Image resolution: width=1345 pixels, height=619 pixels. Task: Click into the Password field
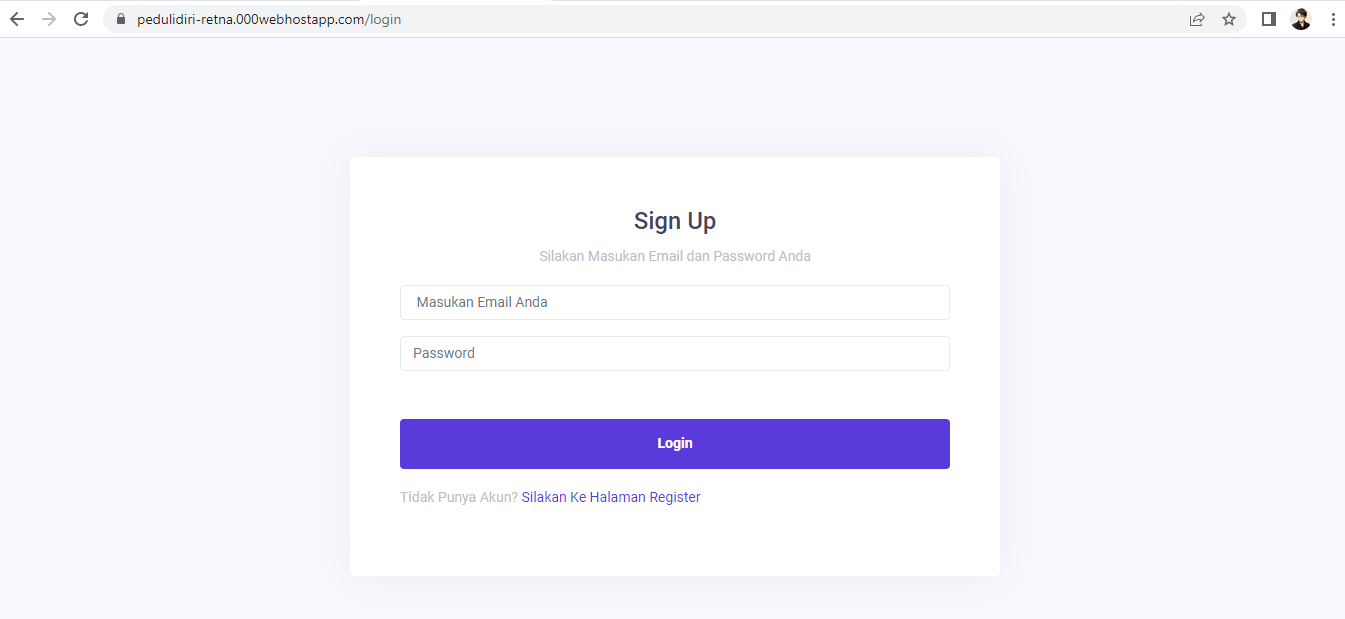pyautogui.click(x=674, y=353)
